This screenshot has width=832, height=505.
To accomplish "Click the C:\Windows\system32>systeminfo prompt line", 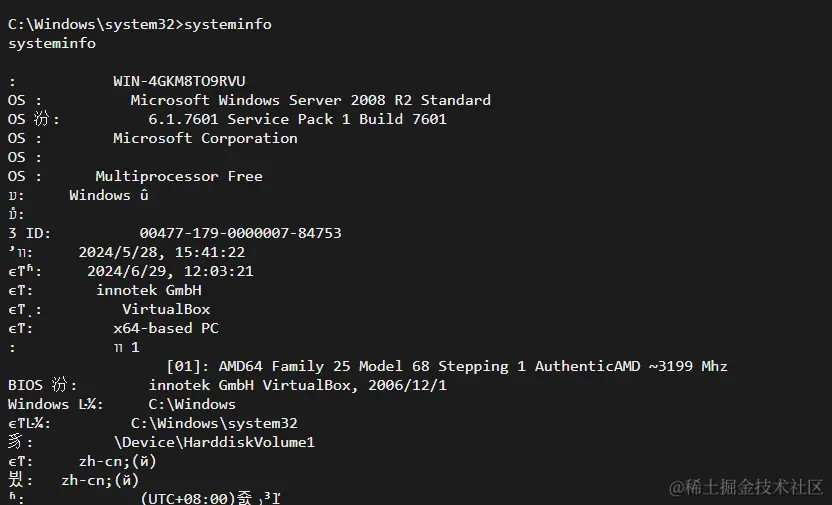I will [139, 24].
